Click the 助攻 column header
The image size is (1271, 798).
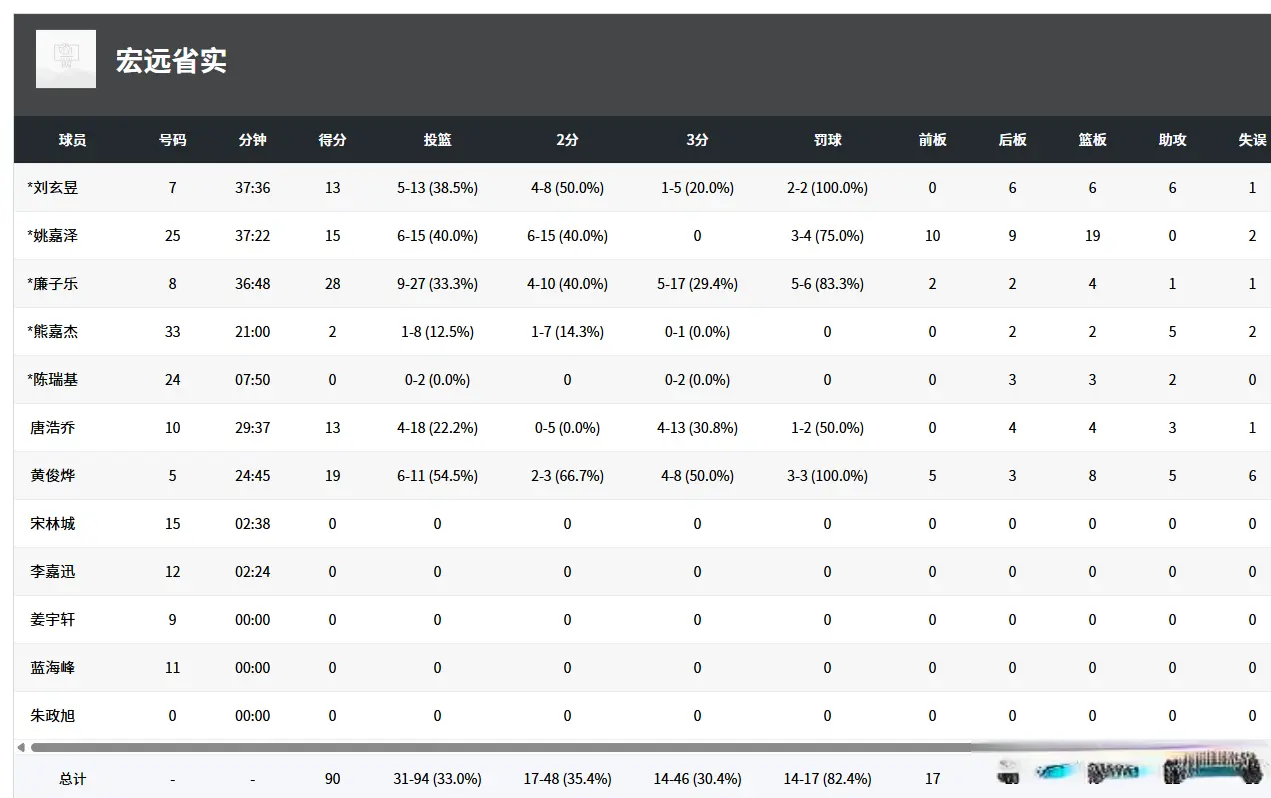1172,140
